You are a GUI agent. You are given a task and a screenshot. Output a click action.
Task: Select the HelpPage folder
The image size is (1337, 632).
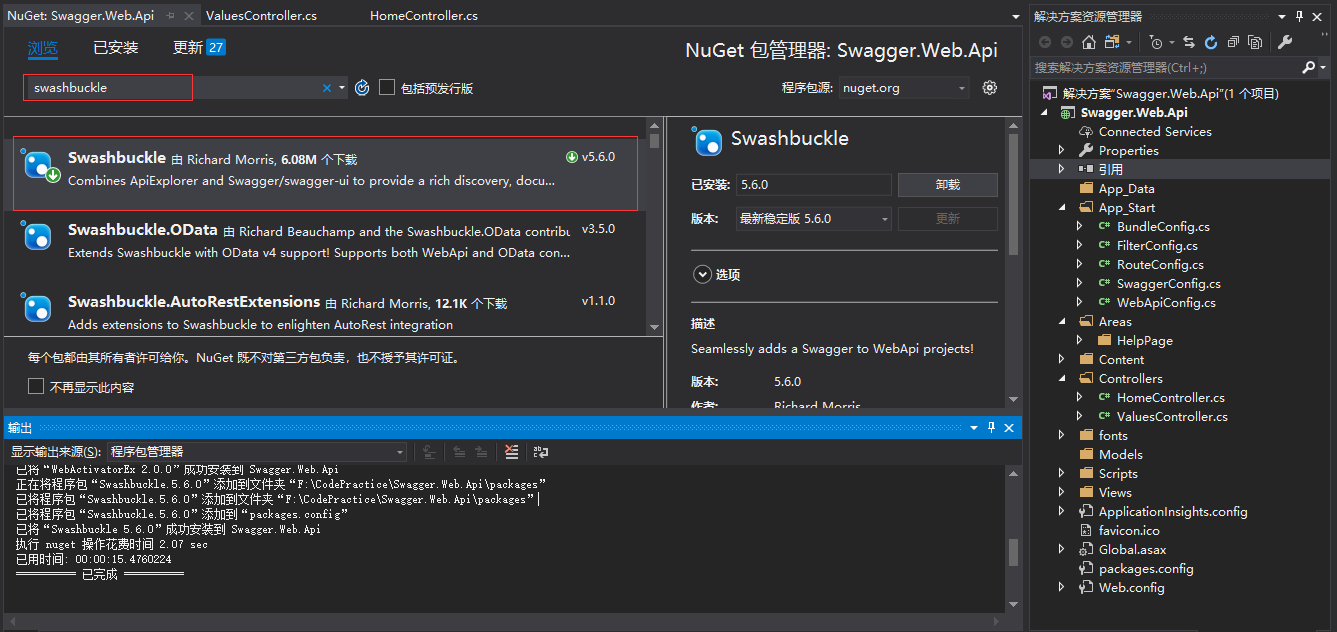[x=1145, y=341]
